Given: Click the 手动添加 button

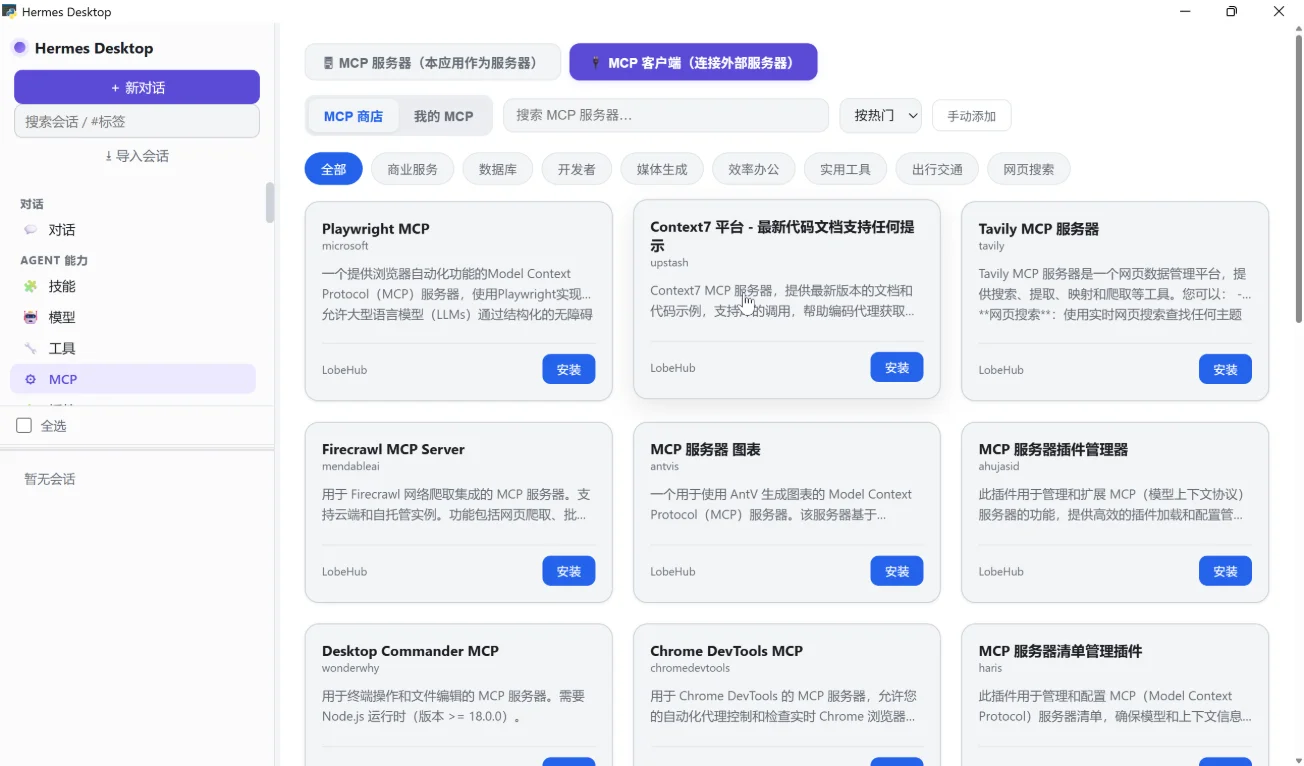Looking at the screenshot, I should (x=971, y=116).
